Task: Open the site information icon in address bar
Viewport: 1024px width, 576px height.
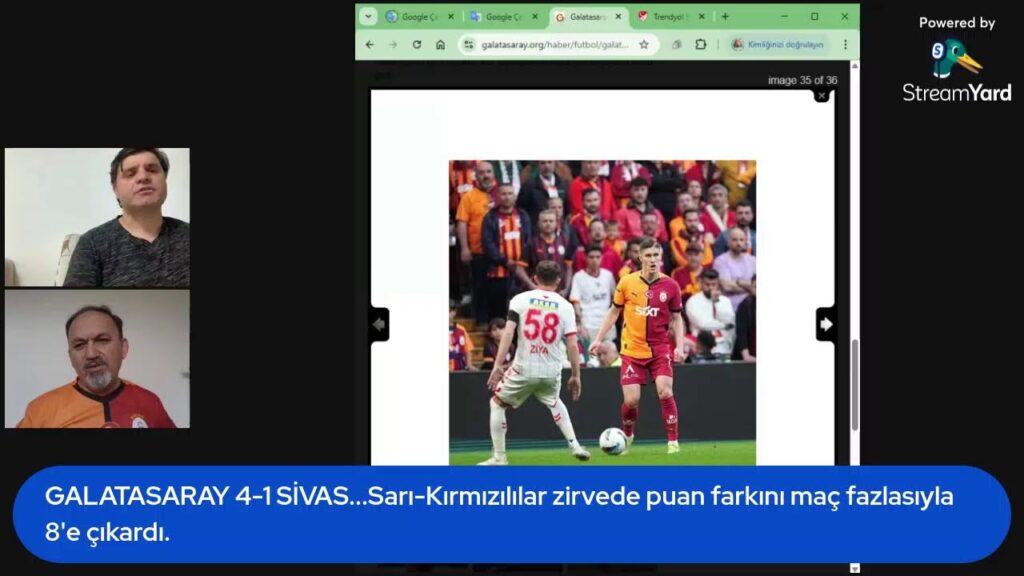Action: point(469,43)
